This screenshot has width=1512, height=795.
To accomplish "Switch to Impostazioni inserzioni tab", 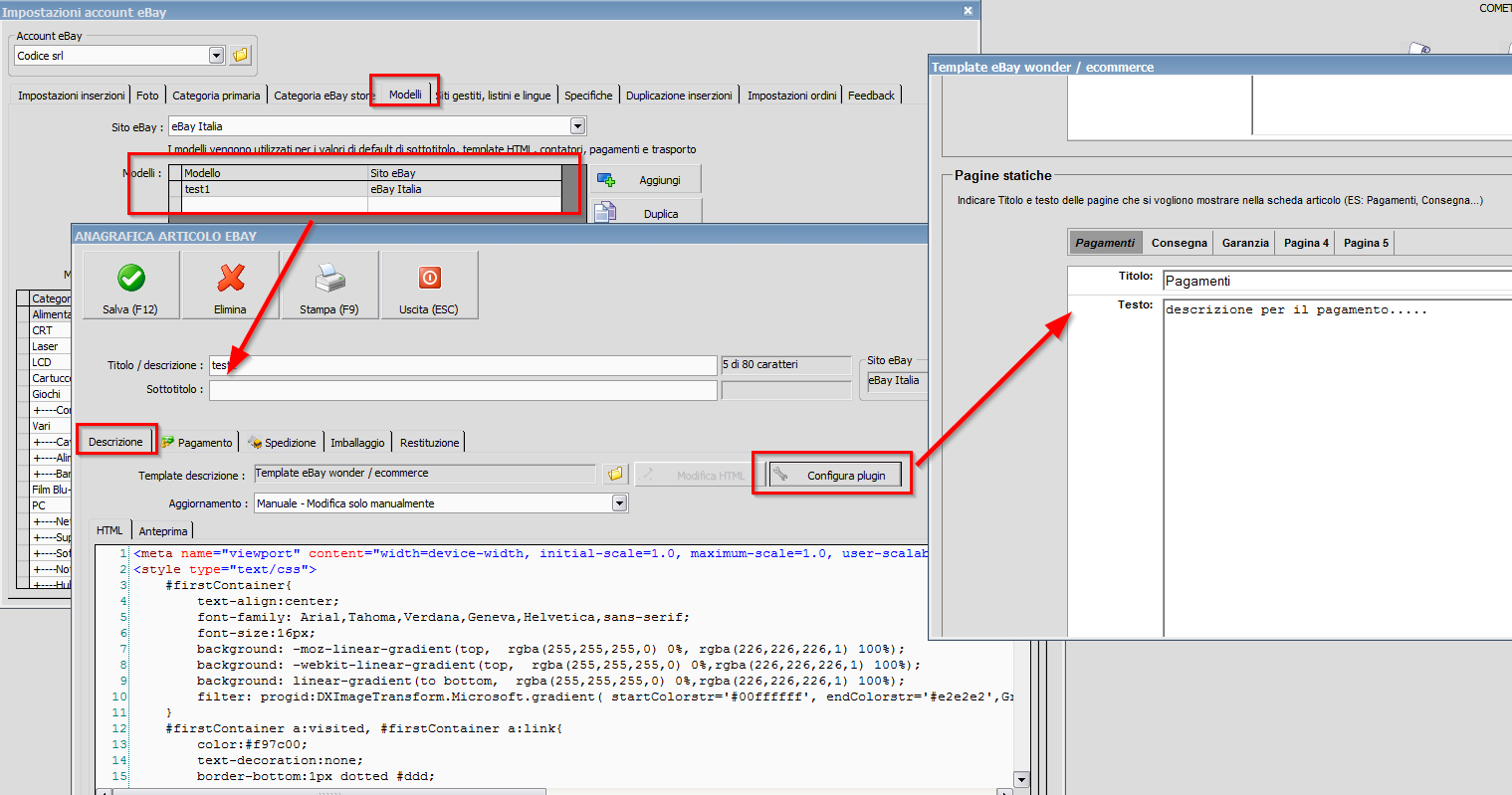I will (x=72, y=96).
